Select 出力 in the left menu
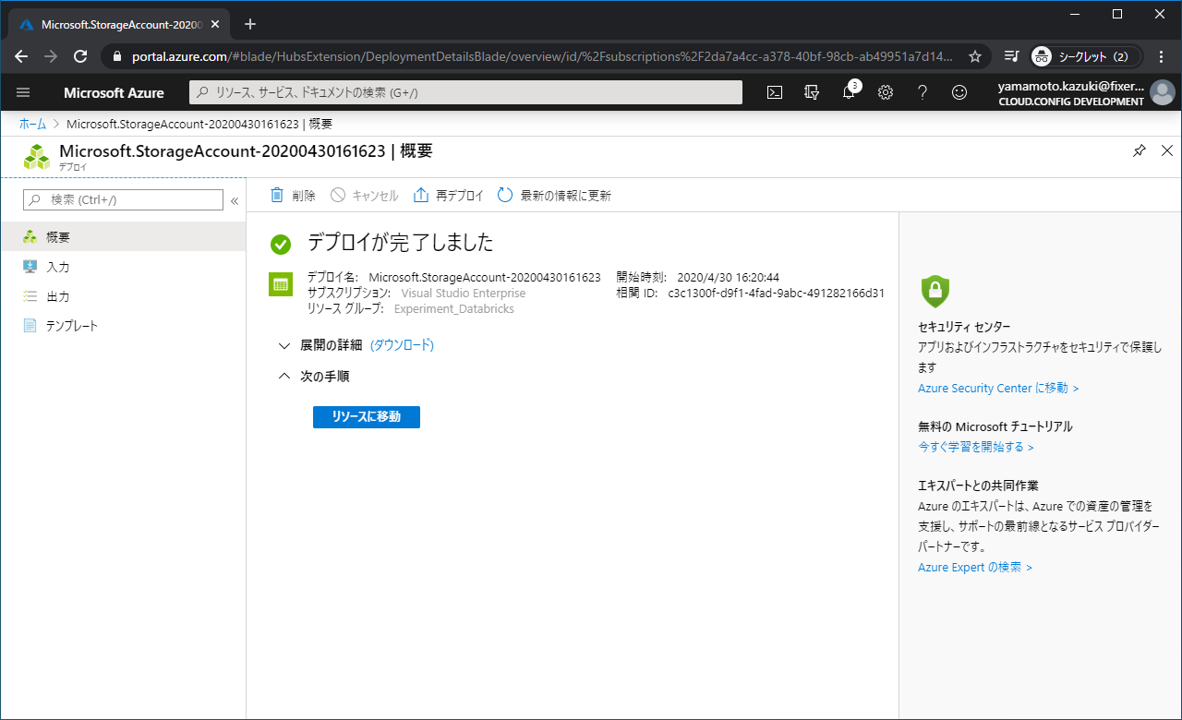The height and width of the screenshot is (720, 1182). click(x=58, y=297)
